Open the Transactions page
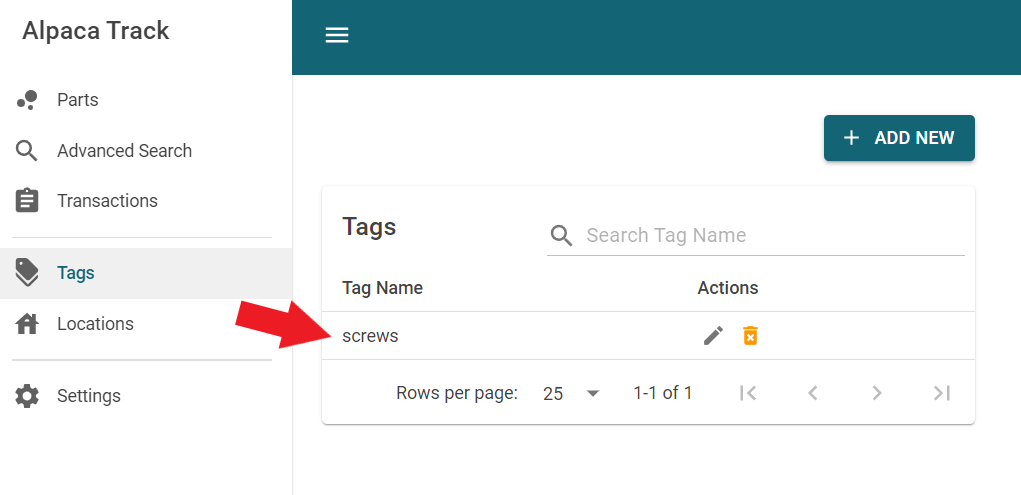 coord(107,201)
